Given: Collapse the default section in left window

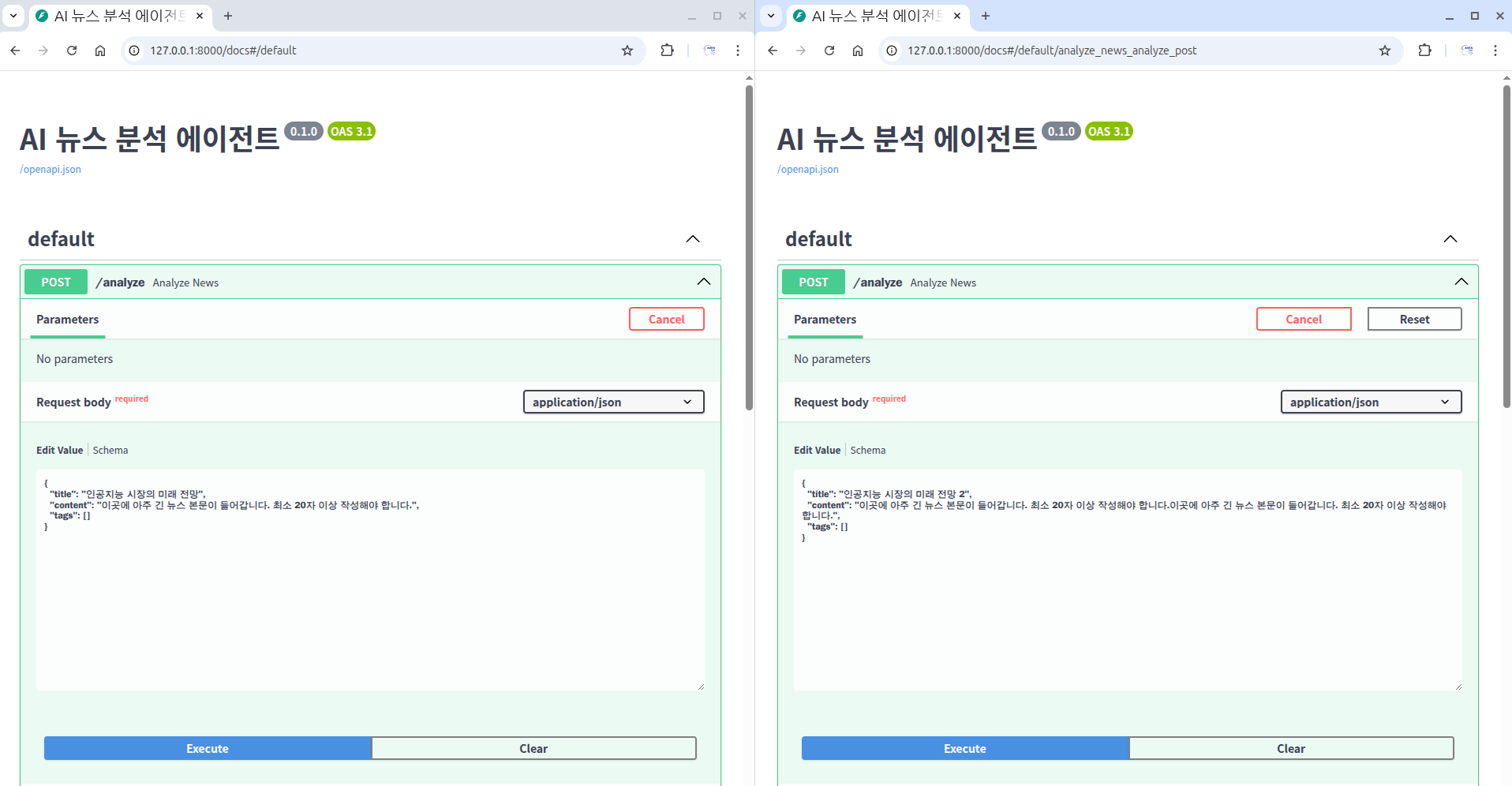Looking at the screenshot, I should 692,239.
